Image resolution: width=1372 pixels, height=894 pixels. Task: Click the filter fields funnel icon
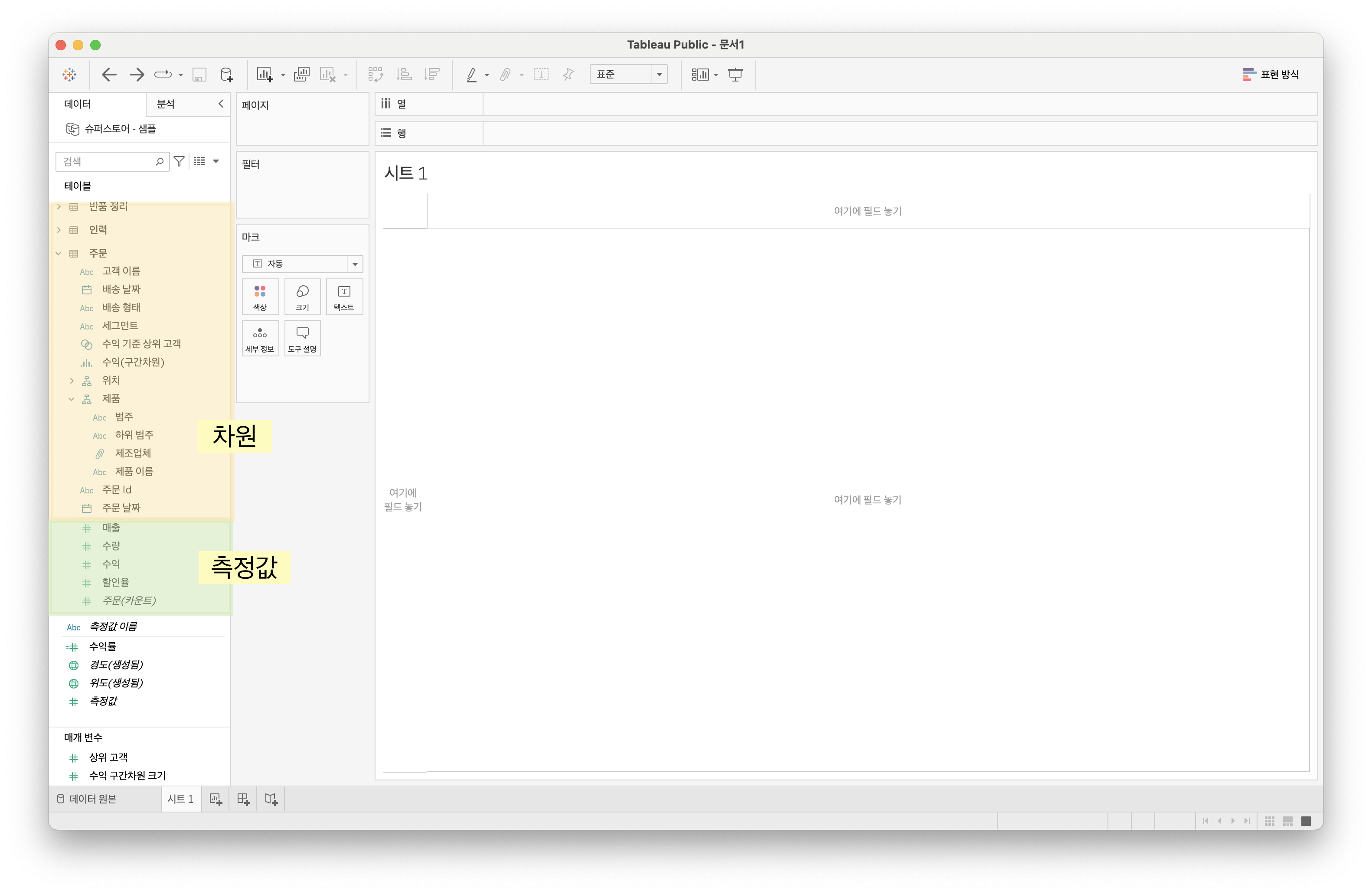coord(179,161)
